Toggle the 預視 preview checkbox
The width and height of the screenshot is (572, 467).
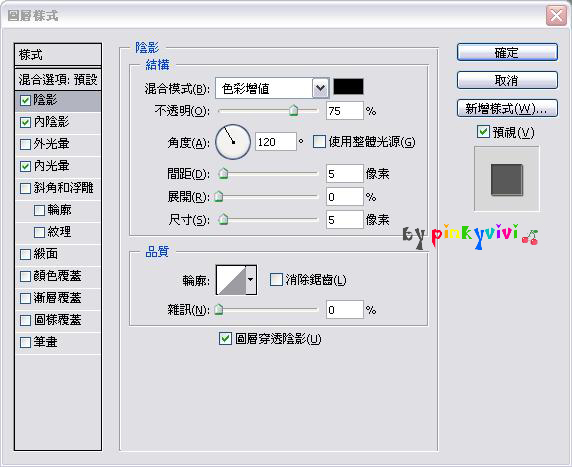(483, 131)
